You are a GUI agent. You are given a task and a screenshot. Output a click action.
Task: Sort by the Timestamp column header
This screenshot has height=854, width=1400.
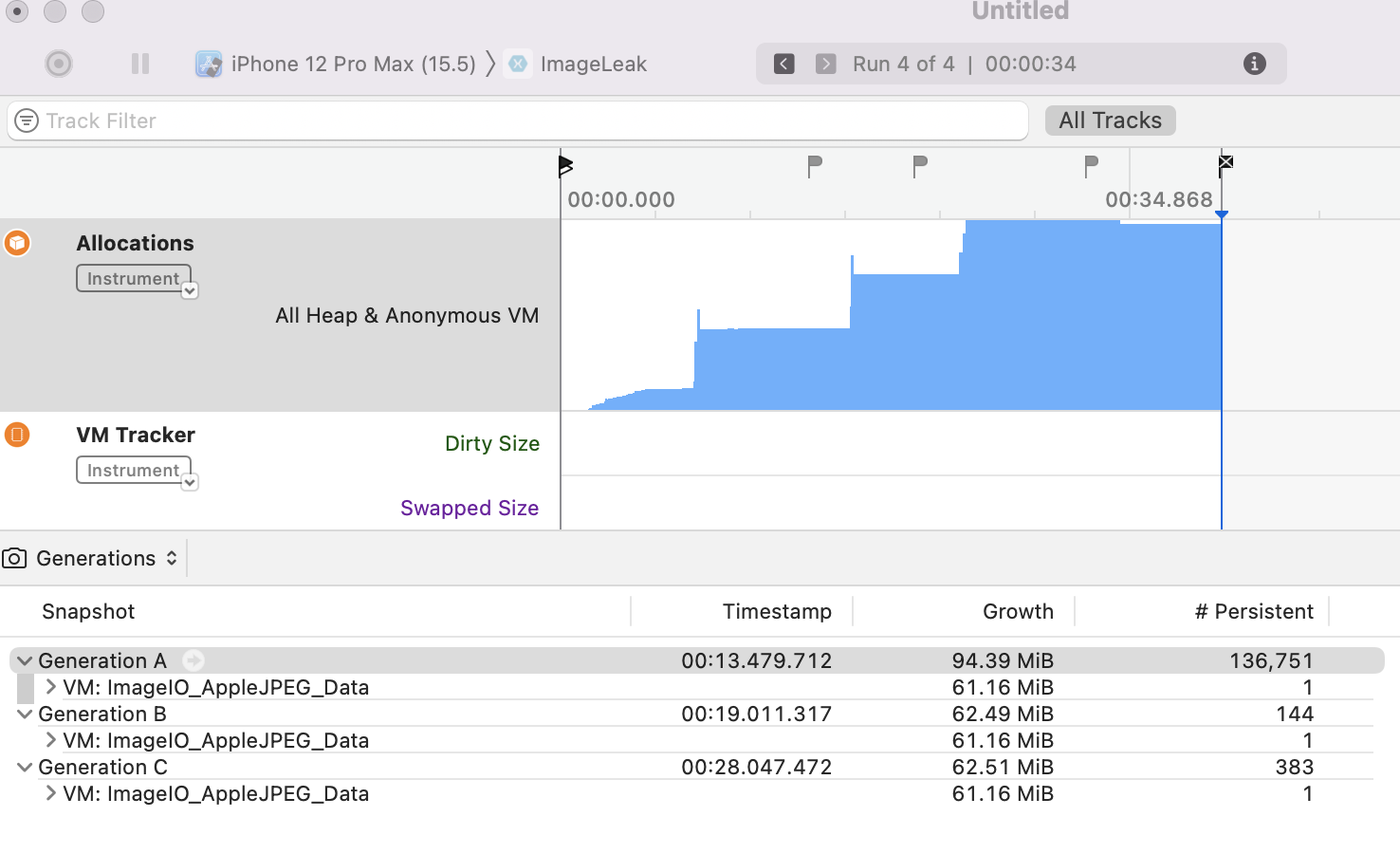(777, 611)
